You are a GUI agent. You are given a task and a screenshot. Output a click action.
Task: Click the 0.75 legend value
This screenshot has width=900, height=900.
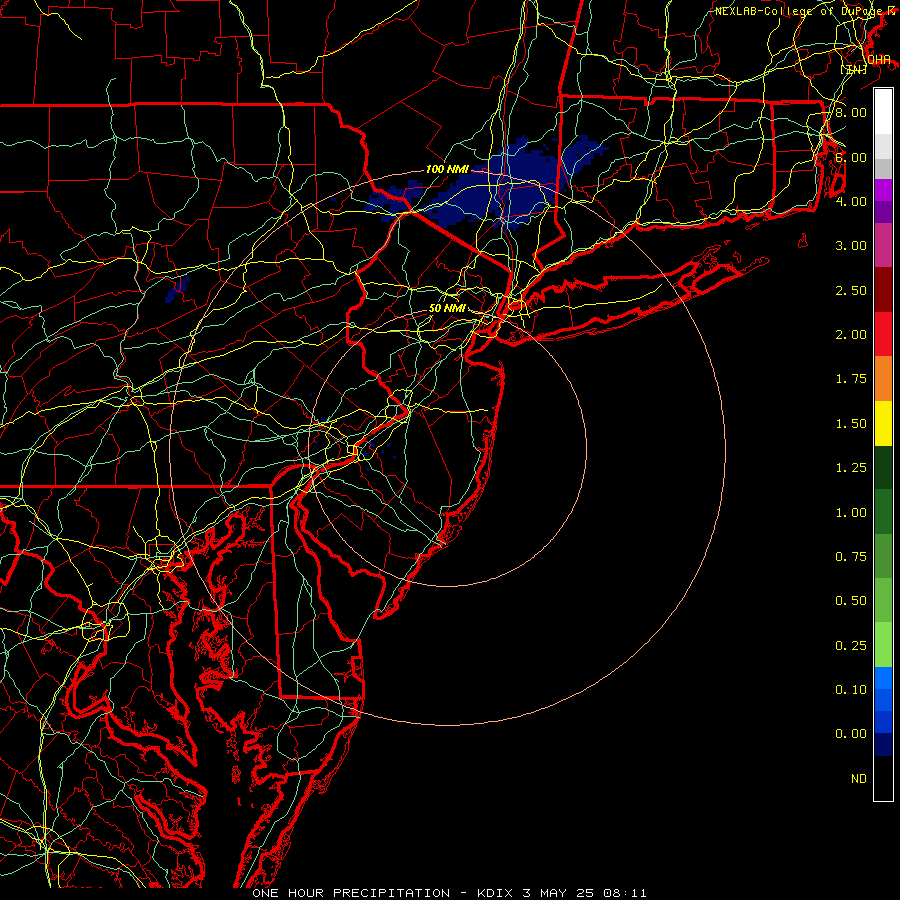tap(851, 557)
